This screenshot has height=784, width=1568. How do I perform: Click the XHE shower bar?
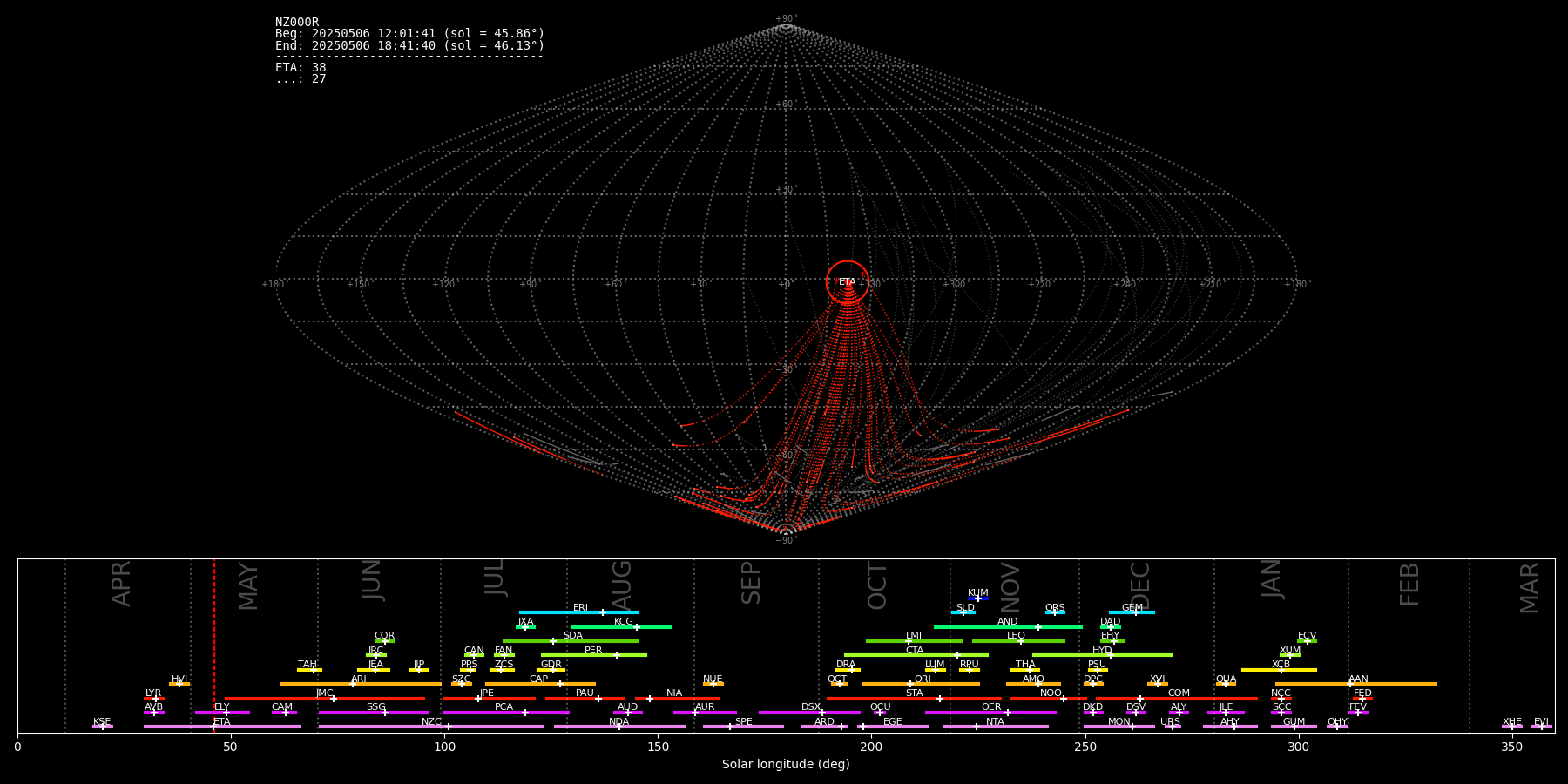(x=1512, y=727)
